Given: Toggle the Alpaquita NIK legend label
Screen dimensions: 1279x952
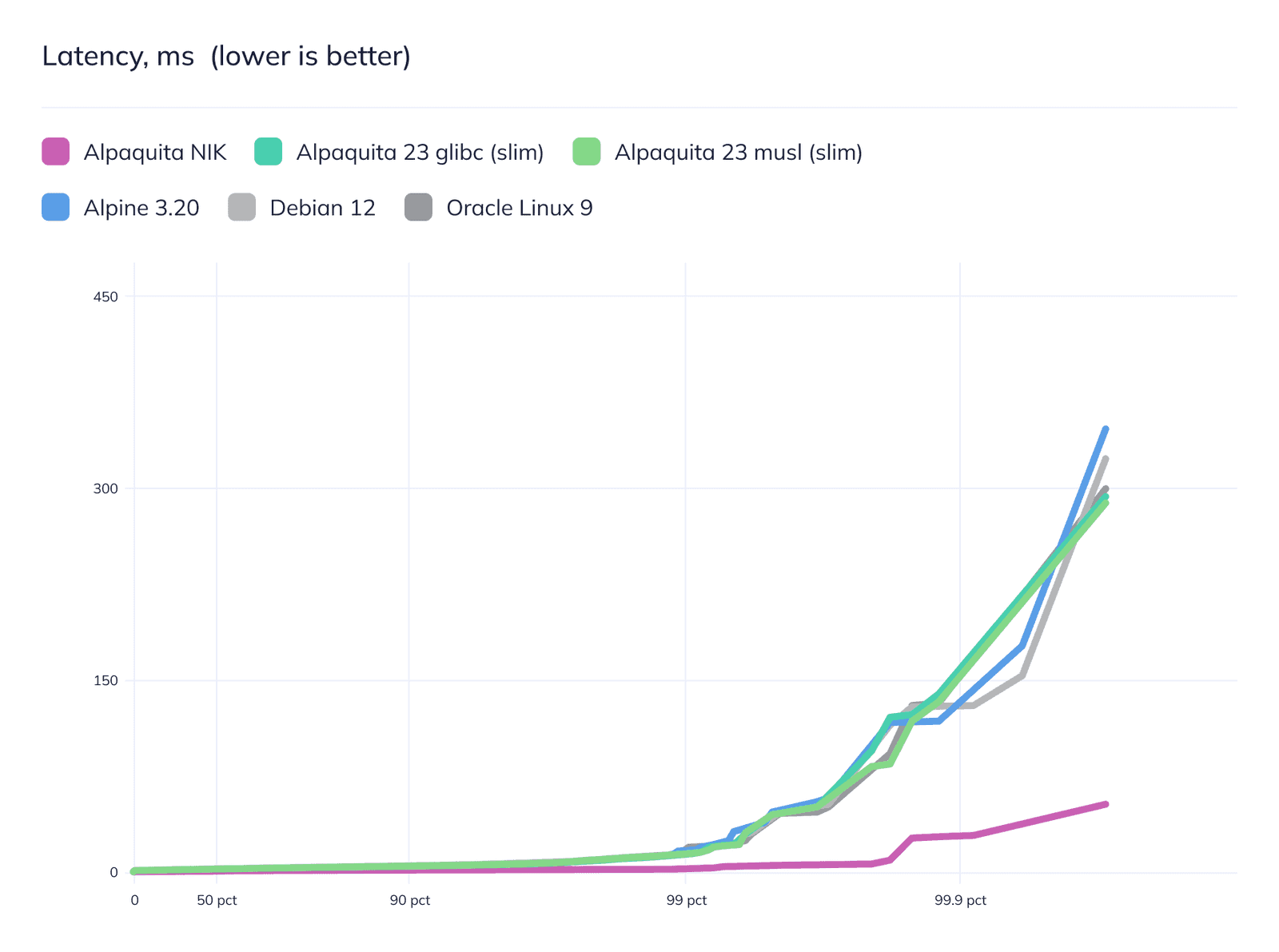Looking at the screenshot, I should (x=155, y=152).
